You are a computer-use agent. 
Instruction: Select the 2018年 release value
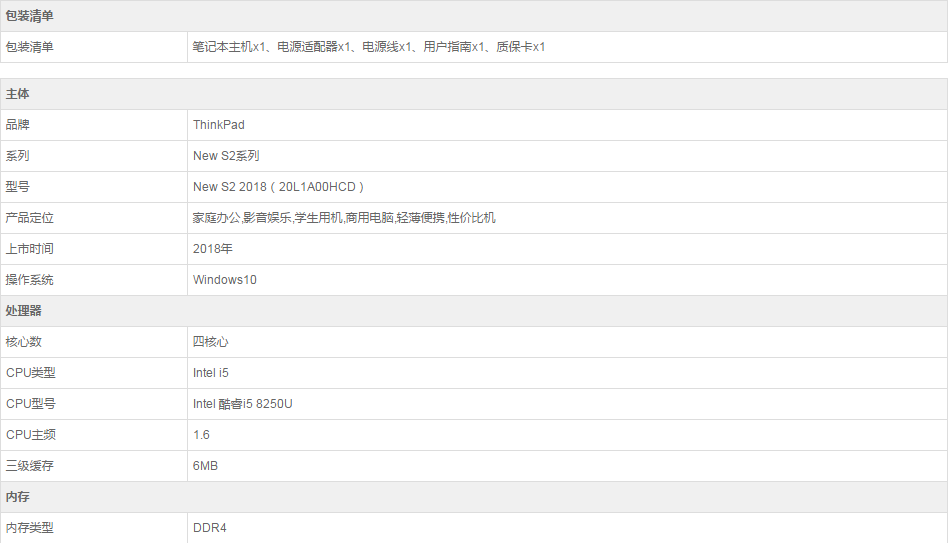[212, 249]
